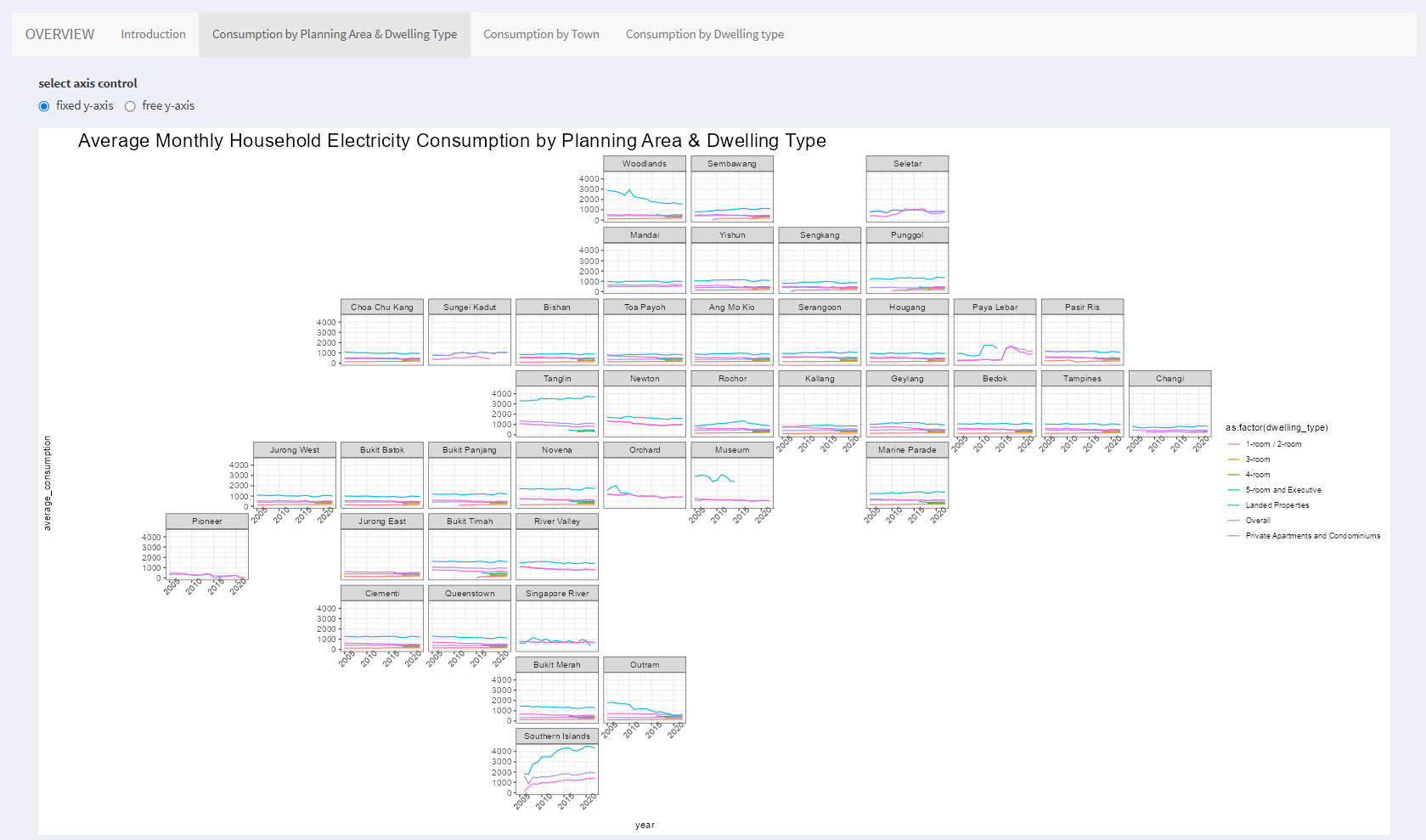The width and height of the screenshot is (1426, 840).
Task: Click the Southern Islands chart panel
Action: 557,769
